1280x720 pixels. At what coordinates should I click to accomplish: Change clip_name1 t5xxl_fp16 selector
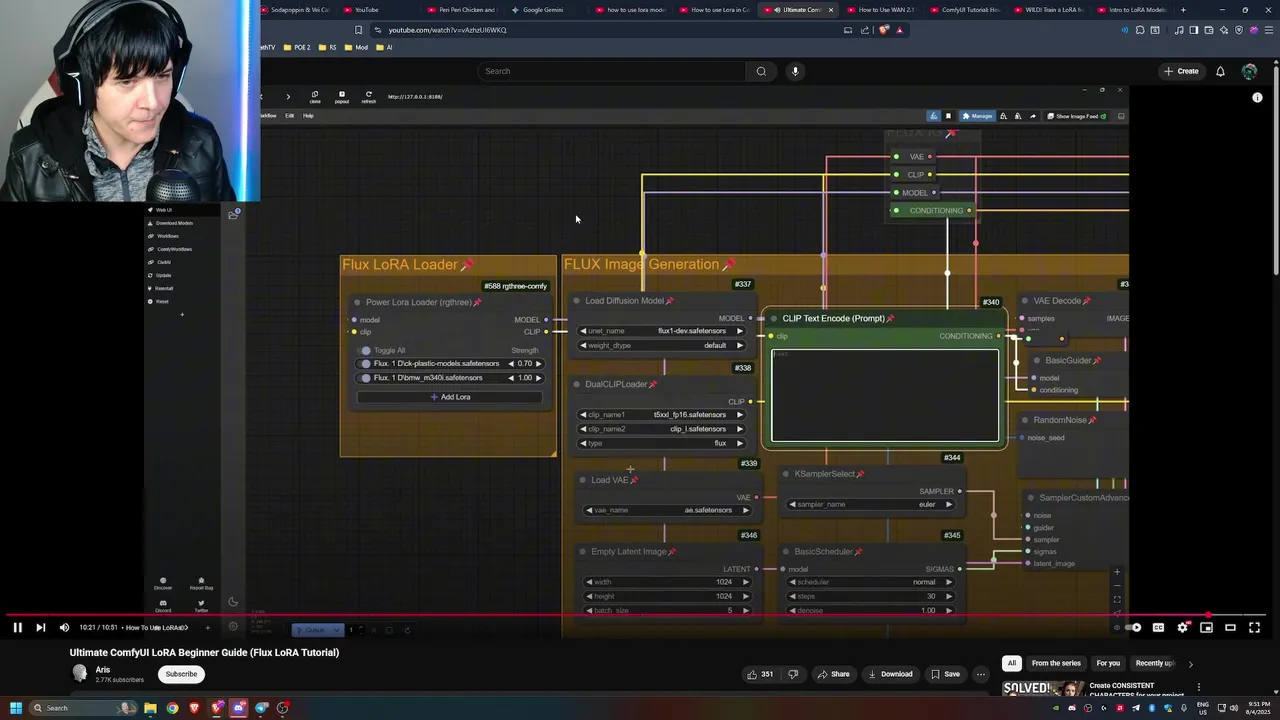(x=661, y=415)
